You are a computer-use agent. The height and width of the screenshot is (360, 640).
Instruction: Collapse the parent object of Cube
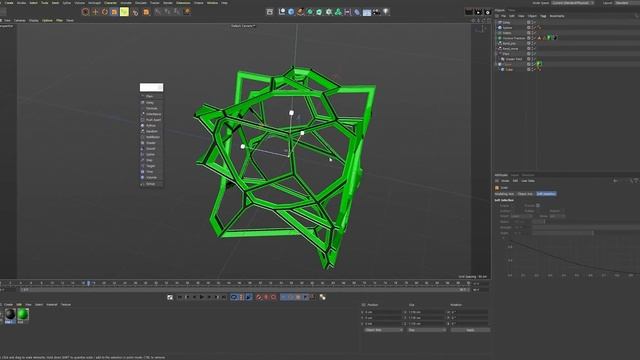tap(497, 64)
